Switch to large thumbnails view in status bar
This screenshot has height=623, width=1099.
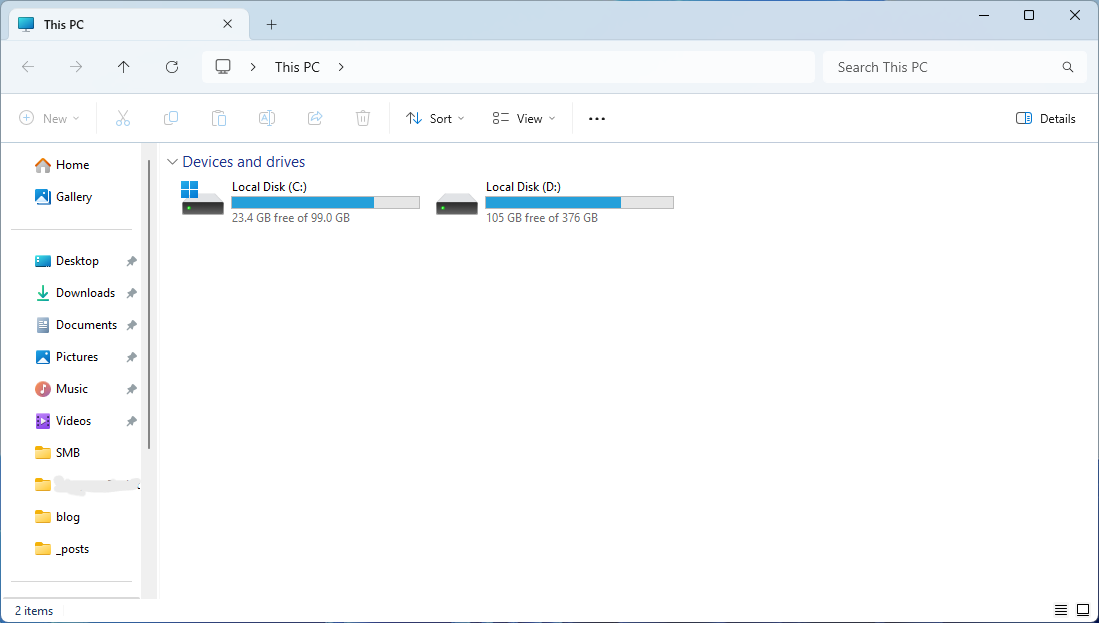[1083, 610]
